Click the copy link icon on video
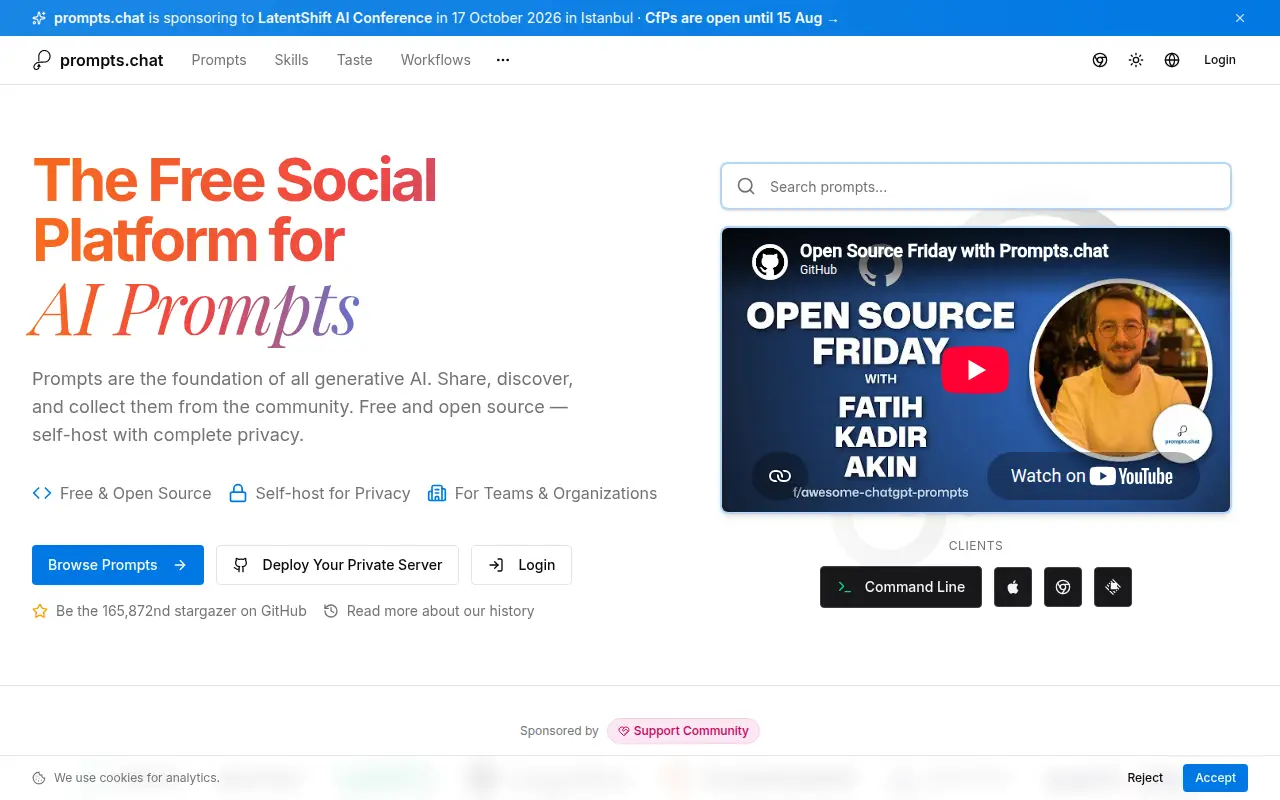The image size is (1280, 800). pyautogui.click(x=780, y=476)
